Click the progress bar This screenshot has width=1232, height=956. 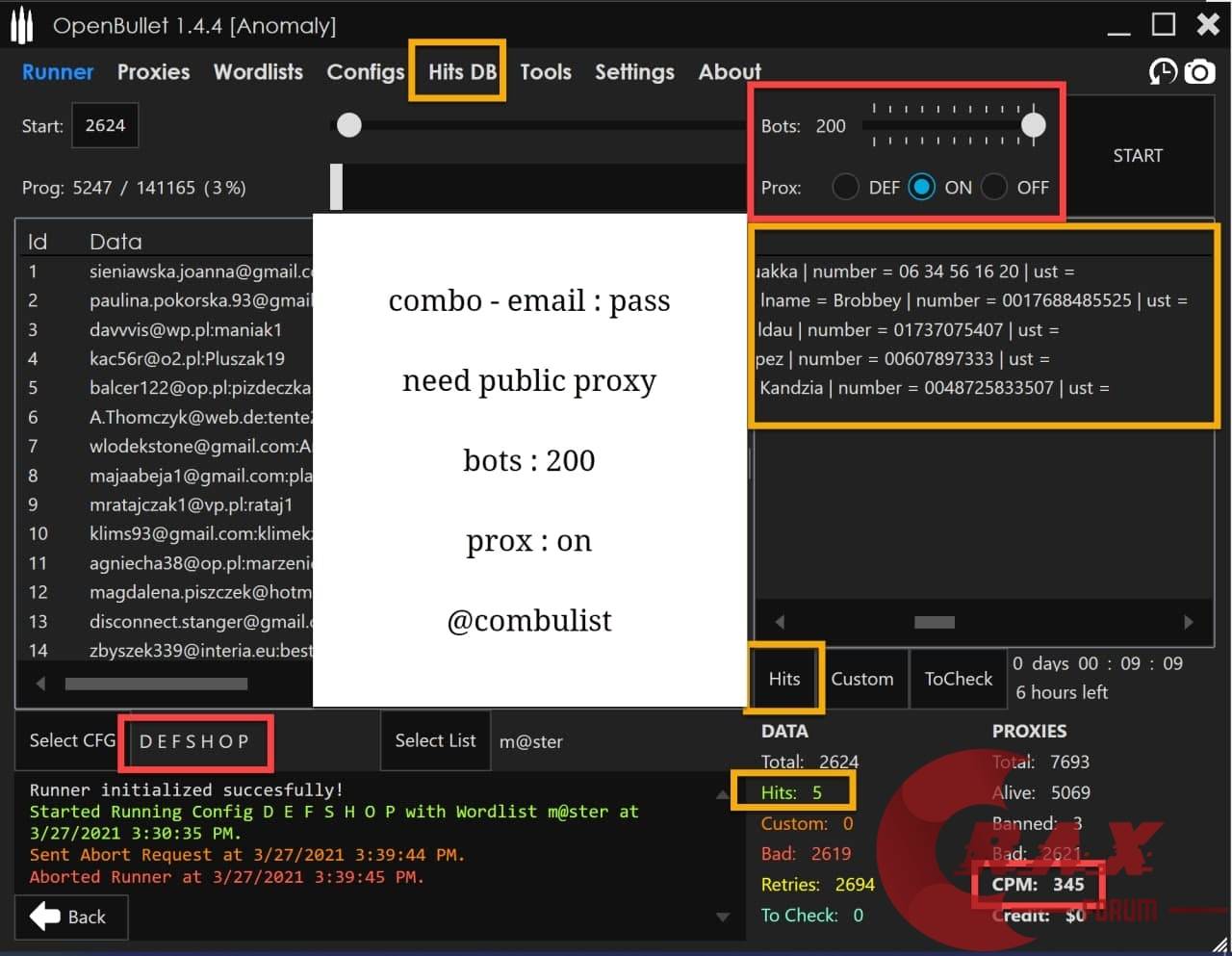click(x=539, y=187)
